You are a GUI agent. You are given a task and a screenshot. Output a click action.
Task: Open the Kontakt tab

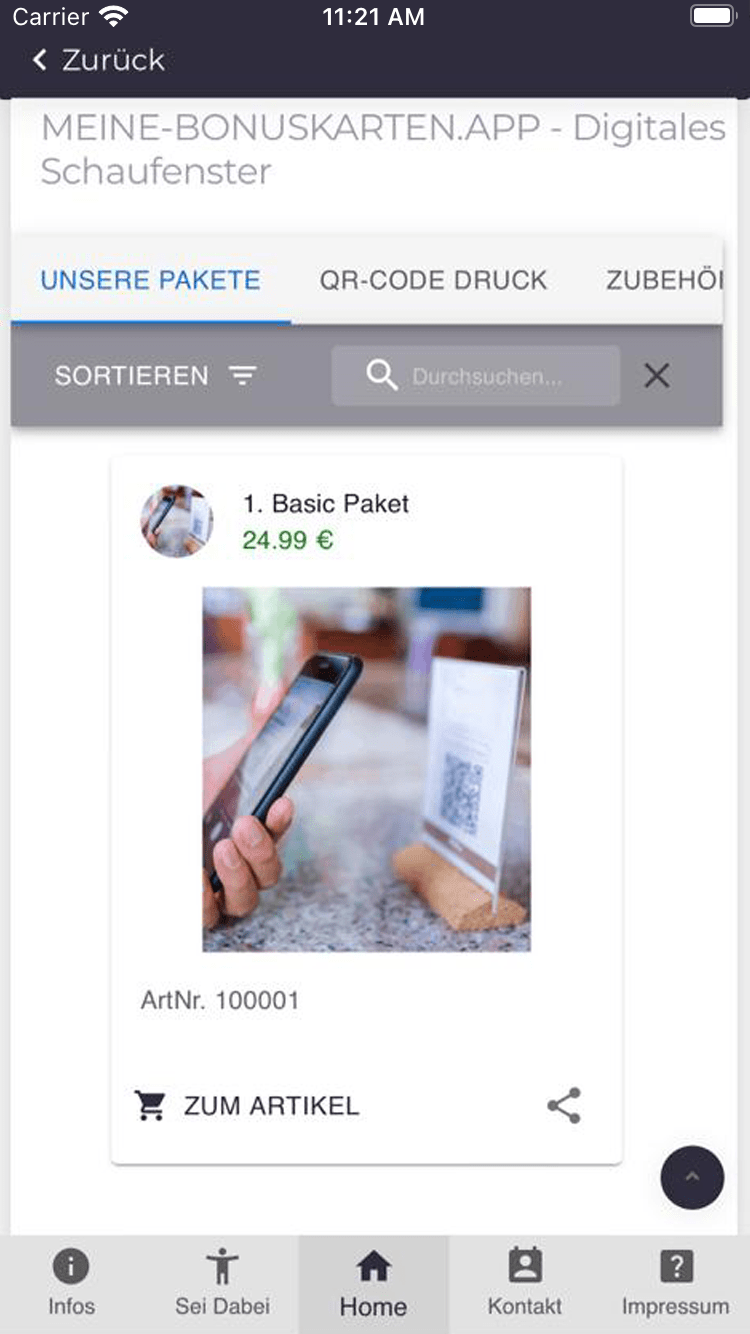pos(525,1284)
